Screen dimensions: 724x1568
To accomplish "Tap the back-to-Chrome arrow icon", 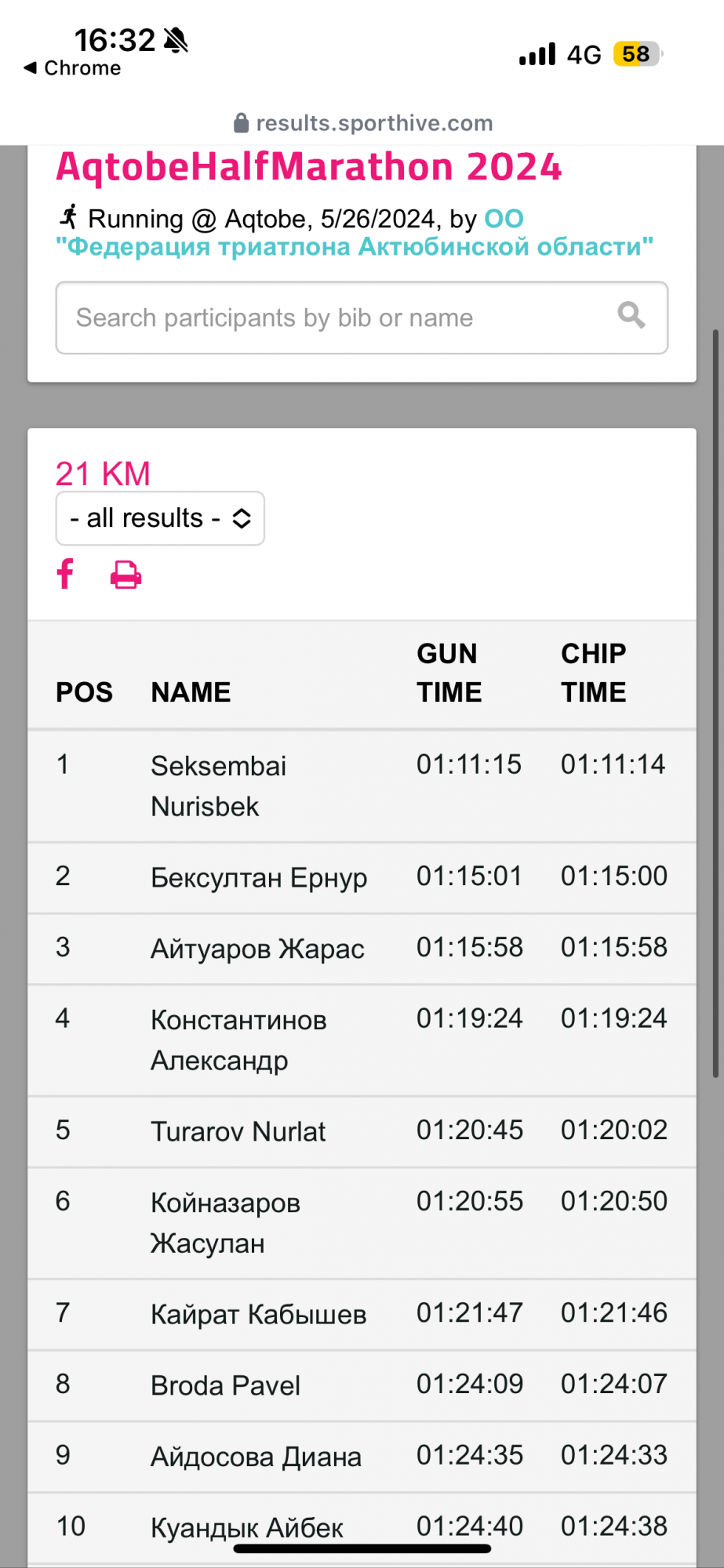I will point(31,68).
